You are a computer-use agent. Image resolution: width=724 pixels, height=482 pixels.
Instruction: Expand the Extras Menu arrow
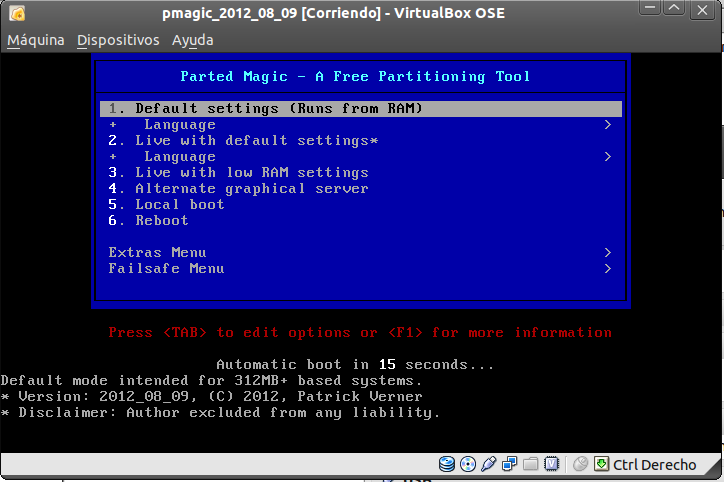(607, 253)
